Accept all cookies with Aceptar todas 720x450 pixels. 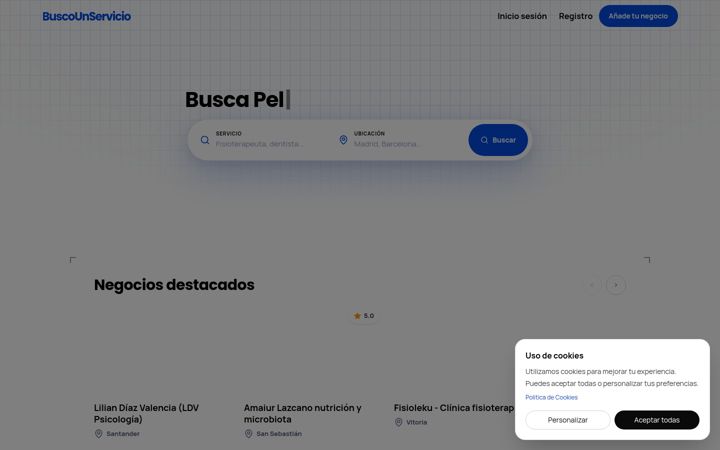657,420
